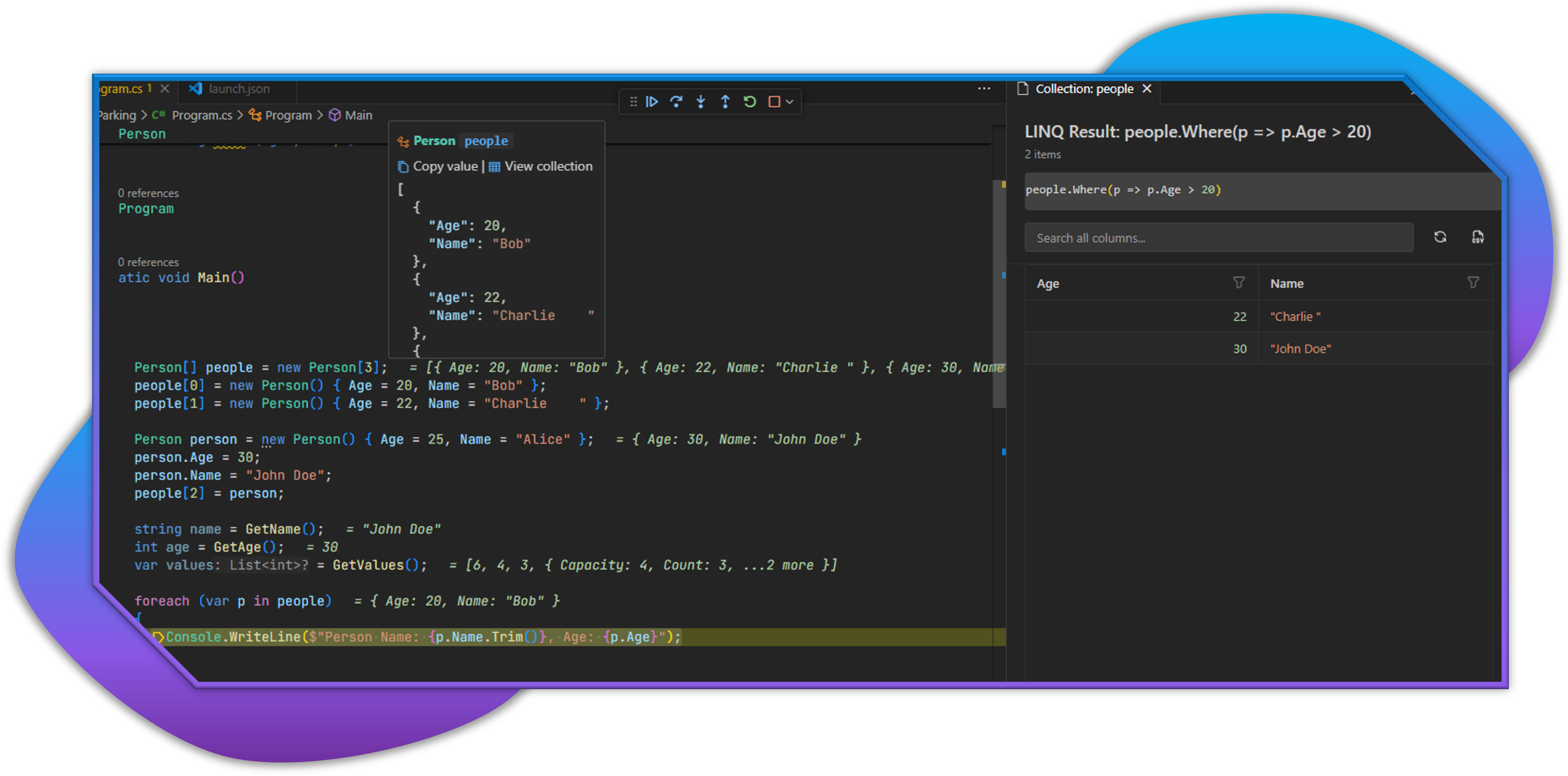Viewport: 1568px width, 776px height.
Task: Open the dropdown arrow next to Stop
Action: [789, 102]
